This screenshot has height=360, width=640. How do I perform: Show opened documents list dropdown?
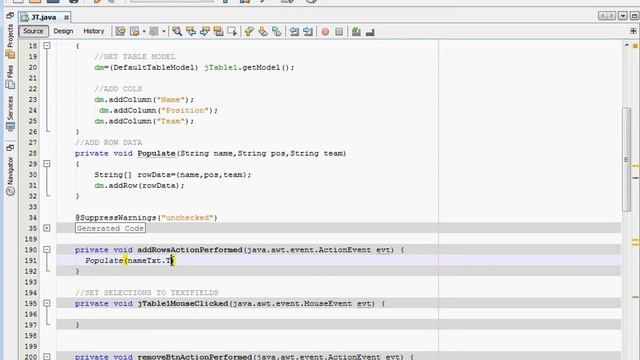tap(622, 16)
